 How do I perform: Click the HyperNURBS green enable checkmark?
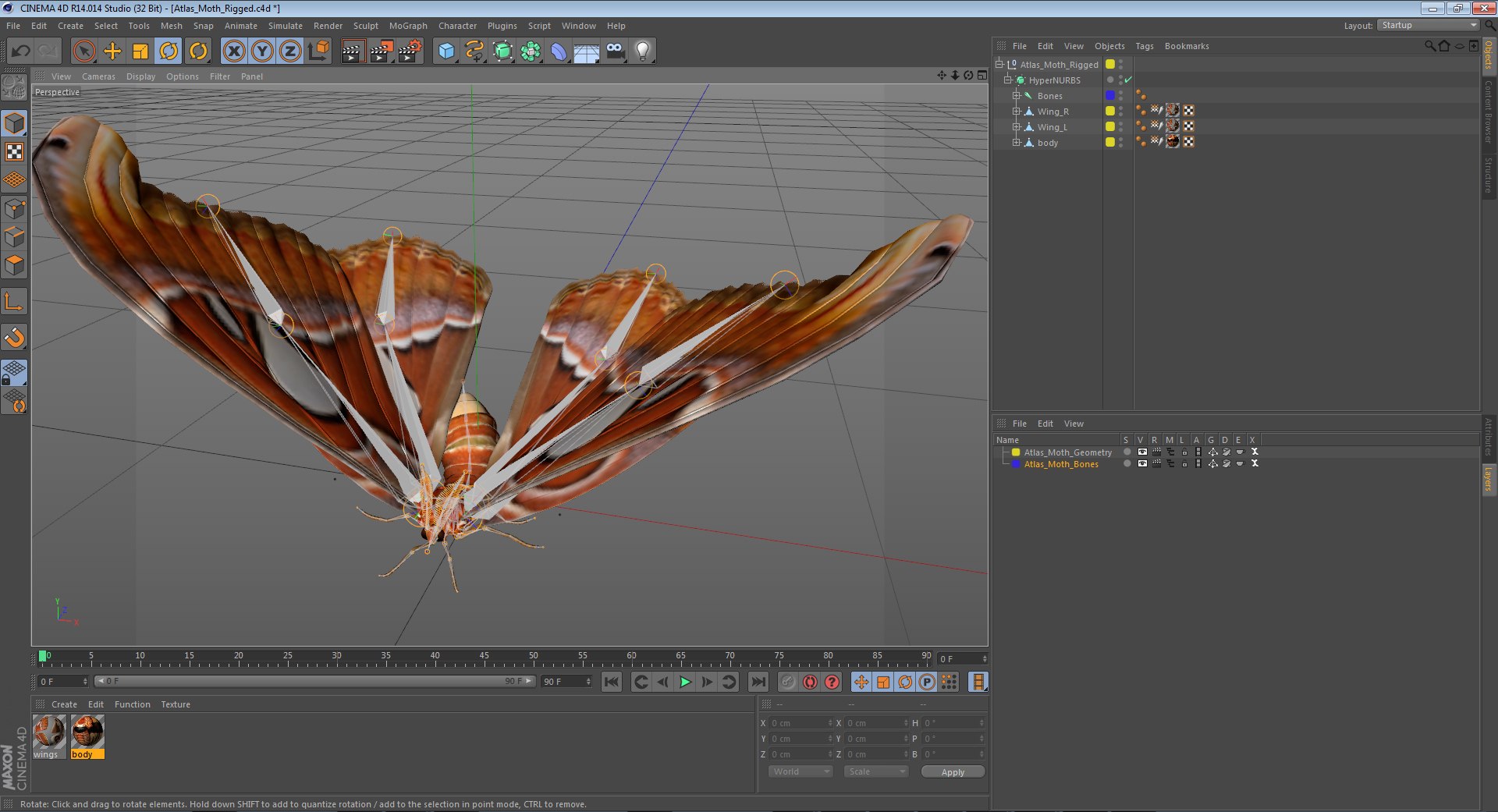pyautogui.click(x=1128, y=80)
